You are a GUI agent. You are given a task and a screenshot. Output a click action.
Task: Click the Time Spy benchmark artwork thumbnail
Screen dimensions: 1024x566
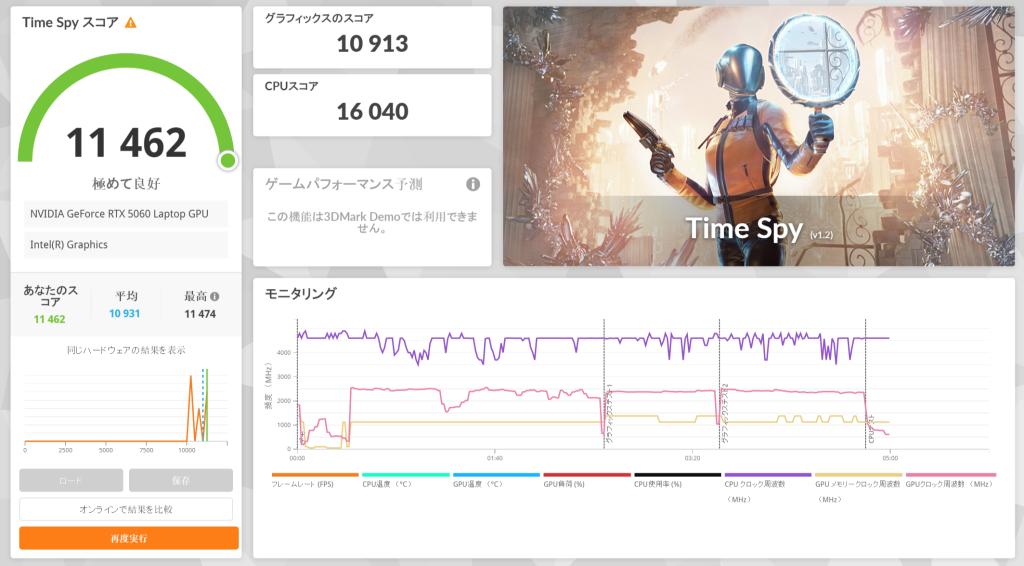[757, 137]
